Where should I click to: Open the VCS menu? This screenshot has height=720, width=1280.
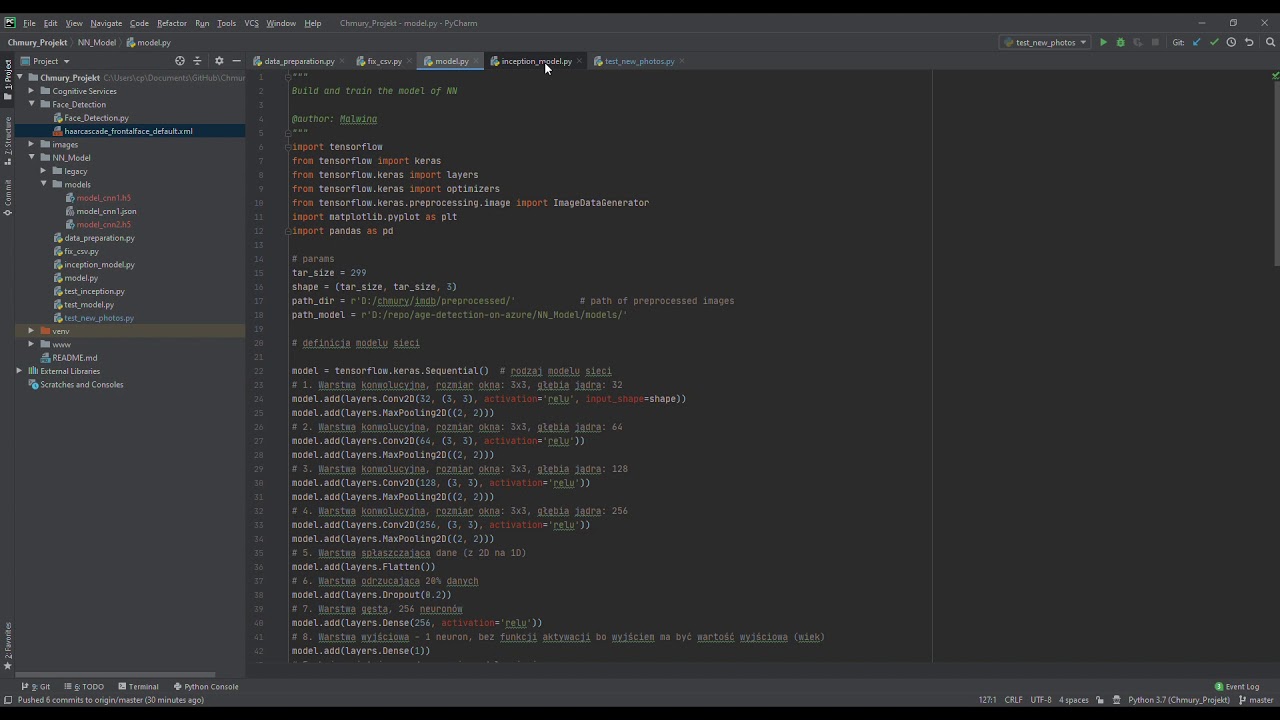click(251, 23)
